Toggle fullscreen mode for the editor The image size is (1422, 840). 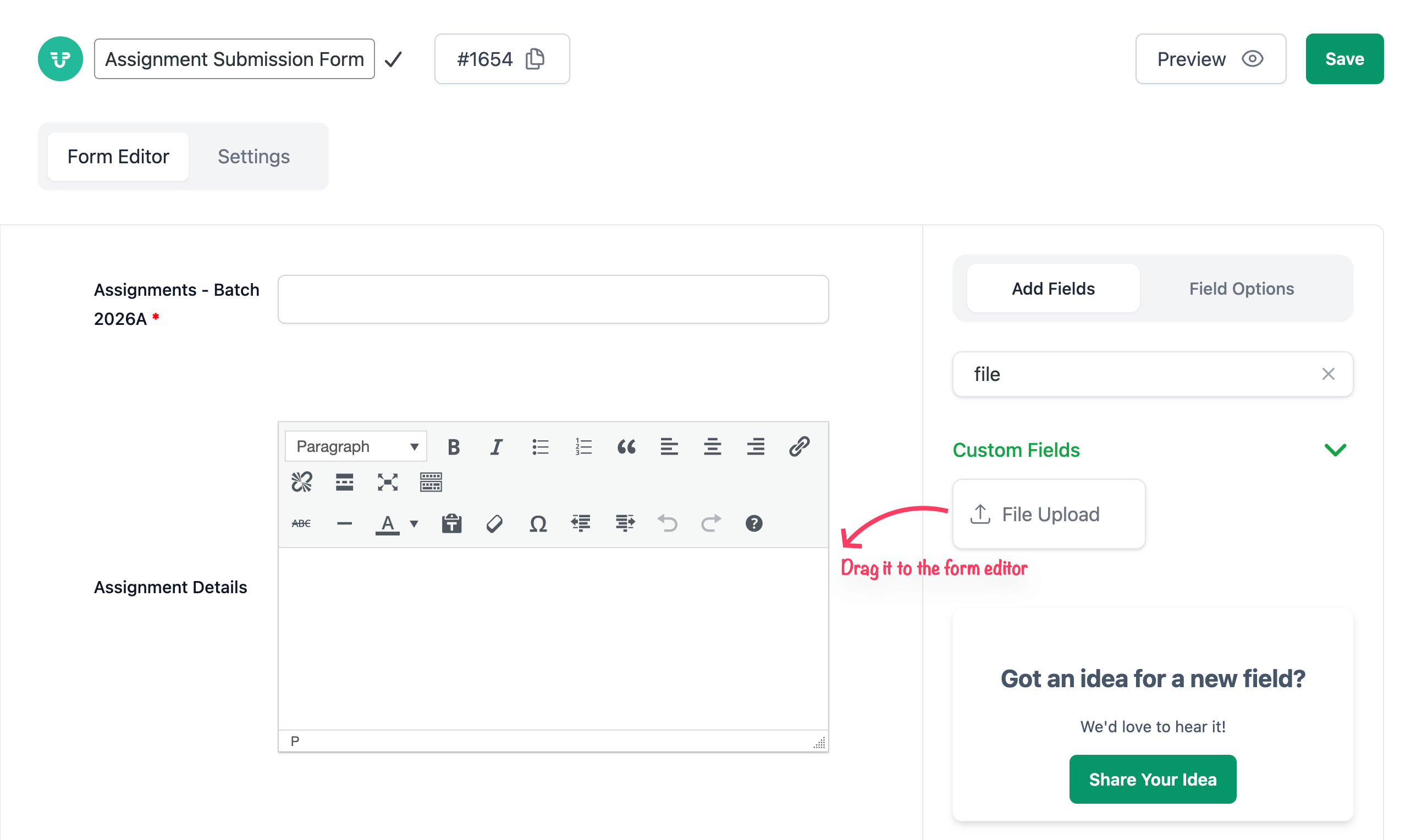click(x=387, y=482)
